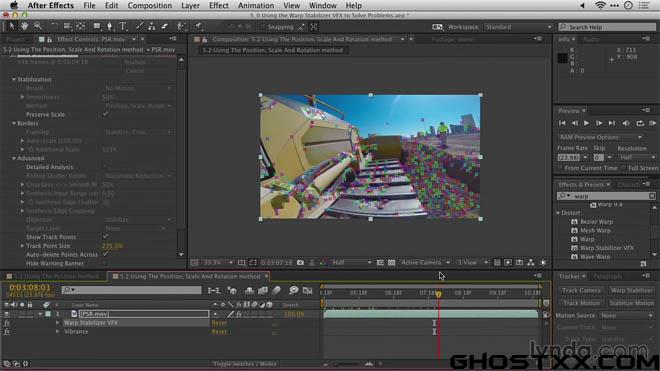
Task: Select the Rectangle shape tool
Action: pos(97,26)
